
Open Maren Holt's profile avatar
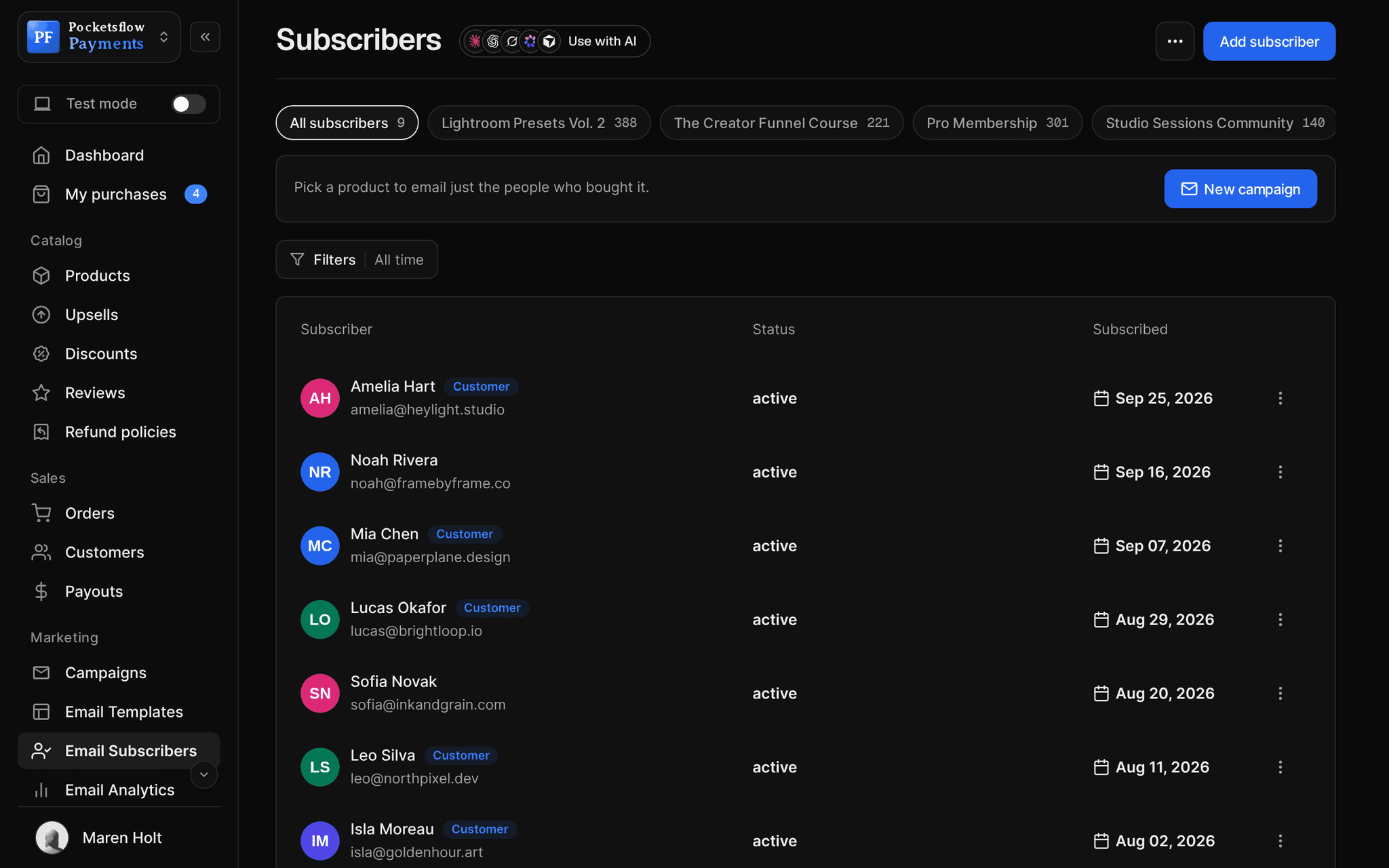click(x=52, y=837)
